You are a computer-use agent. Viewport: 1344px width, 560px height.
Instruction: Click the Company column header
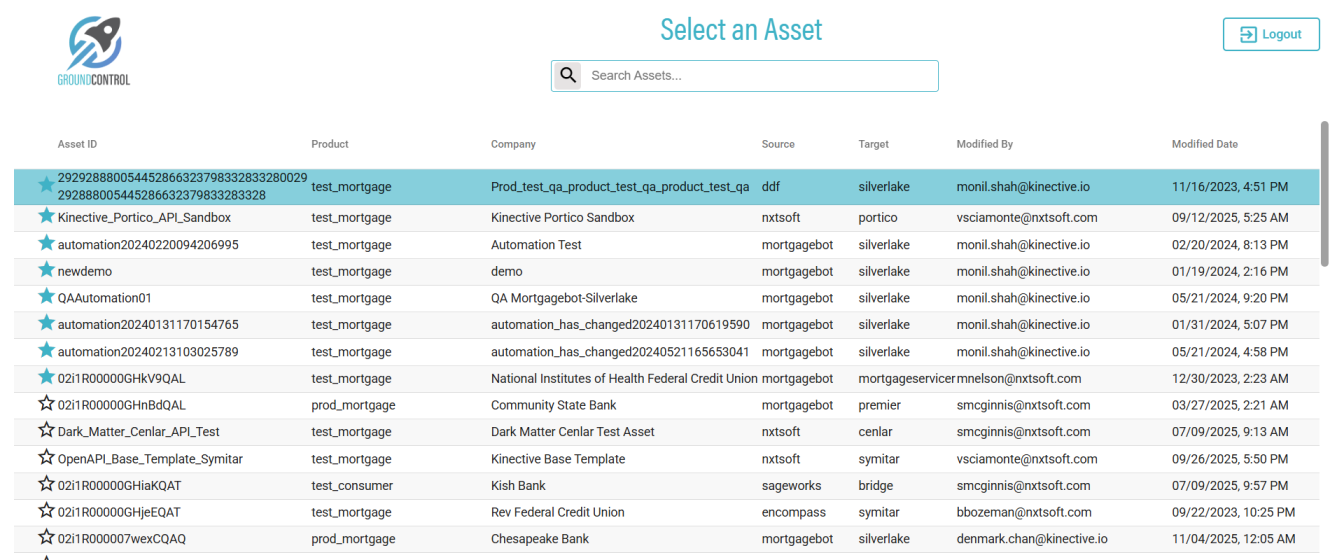(x=513, y=144)
